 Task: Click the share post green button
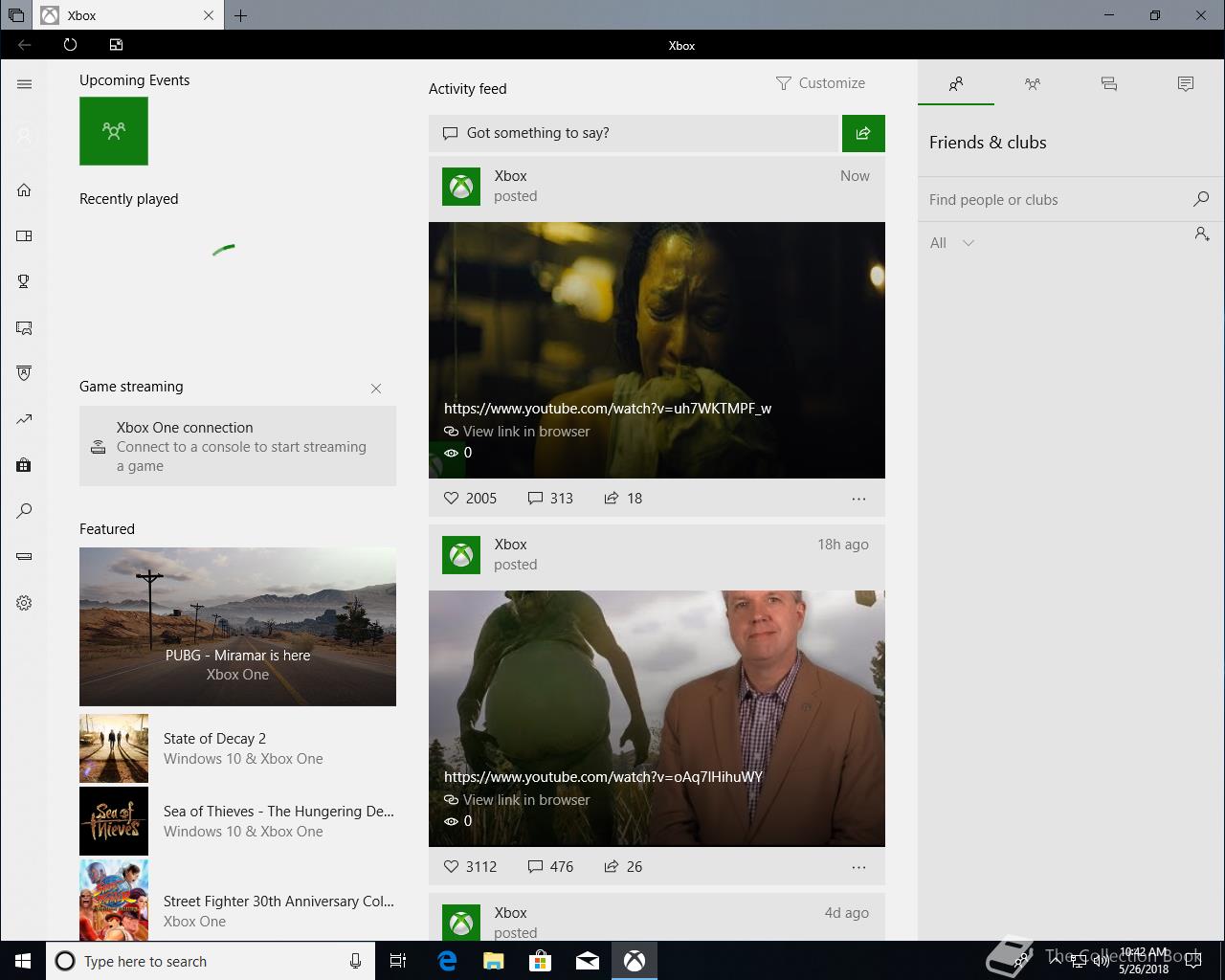click(x=863, y=133)
